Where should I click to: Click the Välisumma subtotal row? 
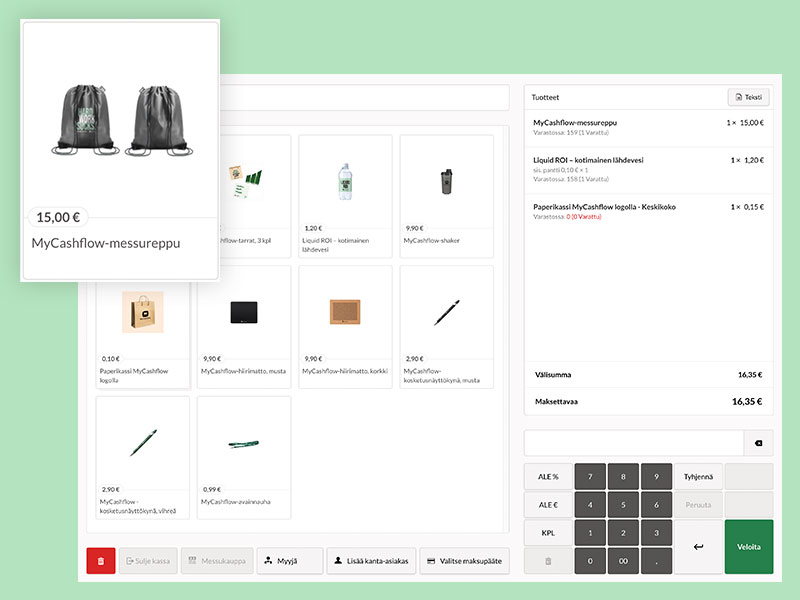tap(648, 374)
